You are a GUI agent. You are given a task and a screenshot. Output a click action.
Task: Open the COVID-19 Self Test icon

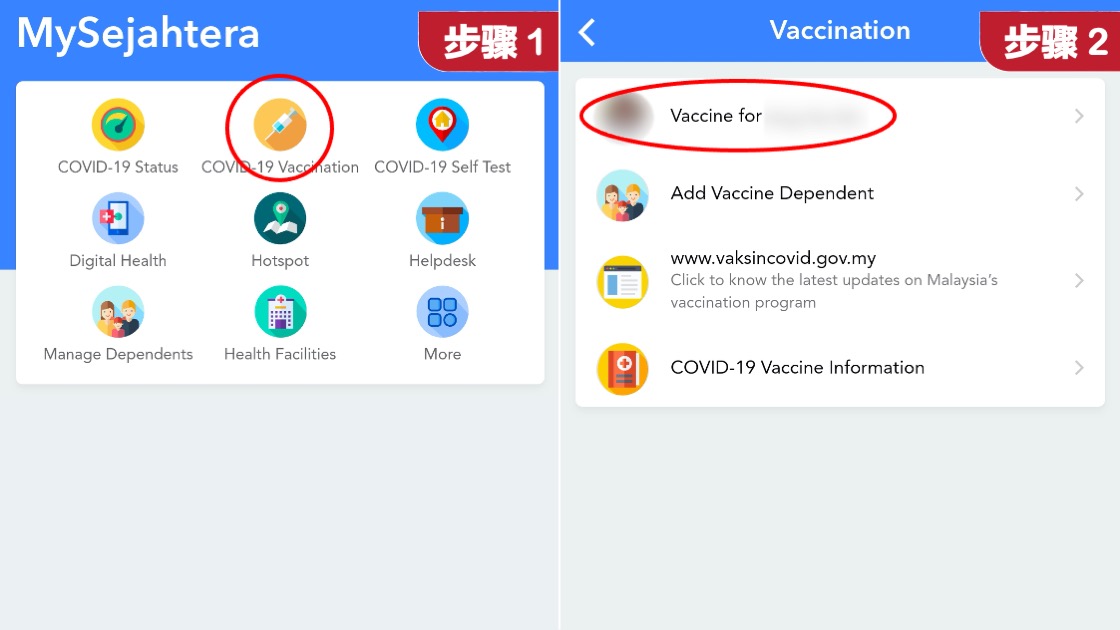coord(442,125)
